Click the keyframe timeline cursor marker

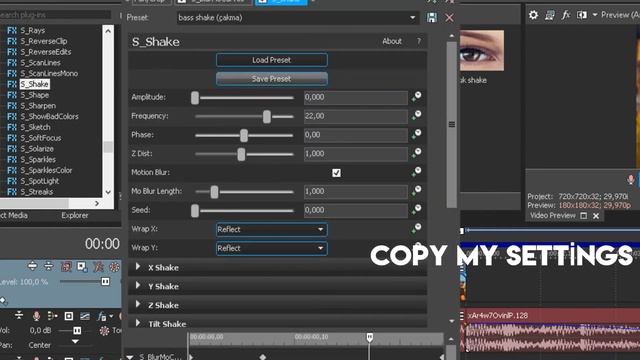point(369,337)
